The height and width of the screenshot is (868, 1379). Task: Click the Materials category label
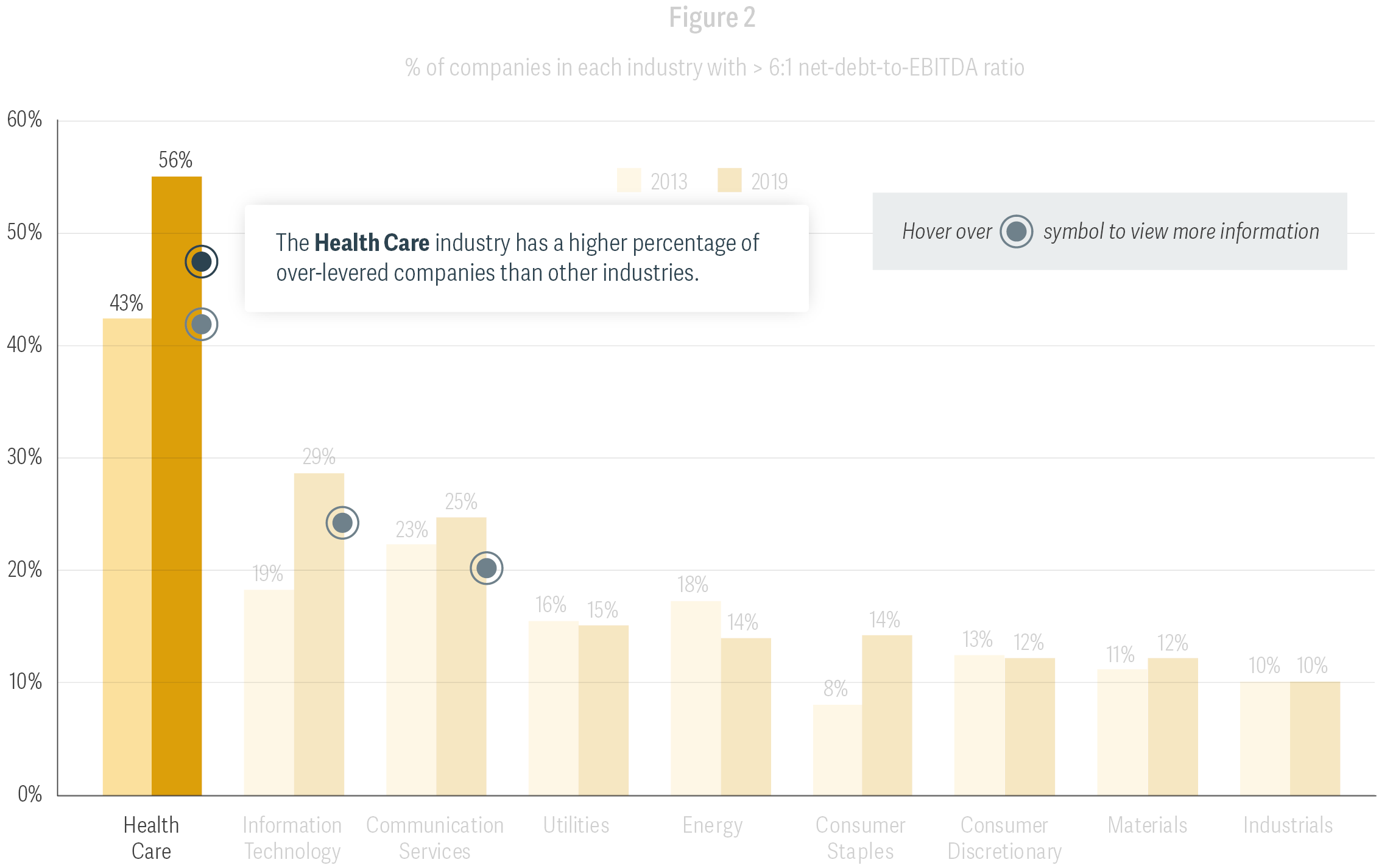coord(1147,825)
